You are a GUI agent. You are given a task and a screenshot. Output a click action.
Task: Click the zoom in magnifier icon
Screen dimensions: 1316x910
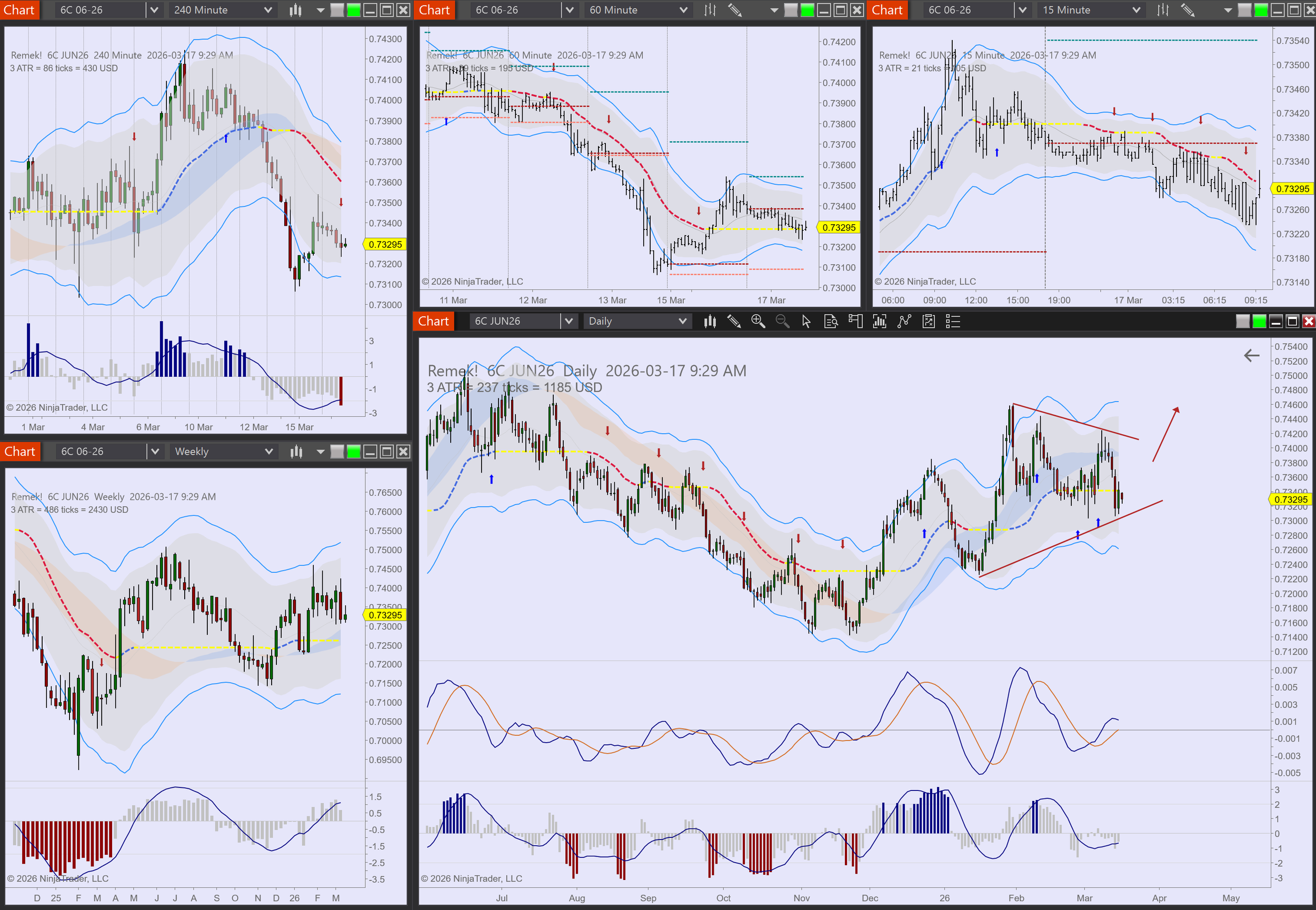pos(758,322)
